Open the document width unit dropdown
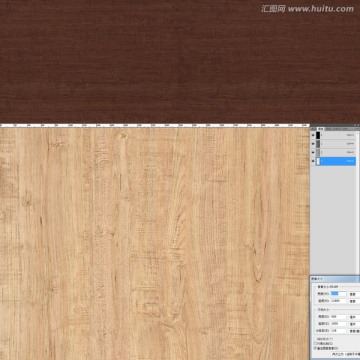This screenshot has height=360, width=360. point(354,317)
